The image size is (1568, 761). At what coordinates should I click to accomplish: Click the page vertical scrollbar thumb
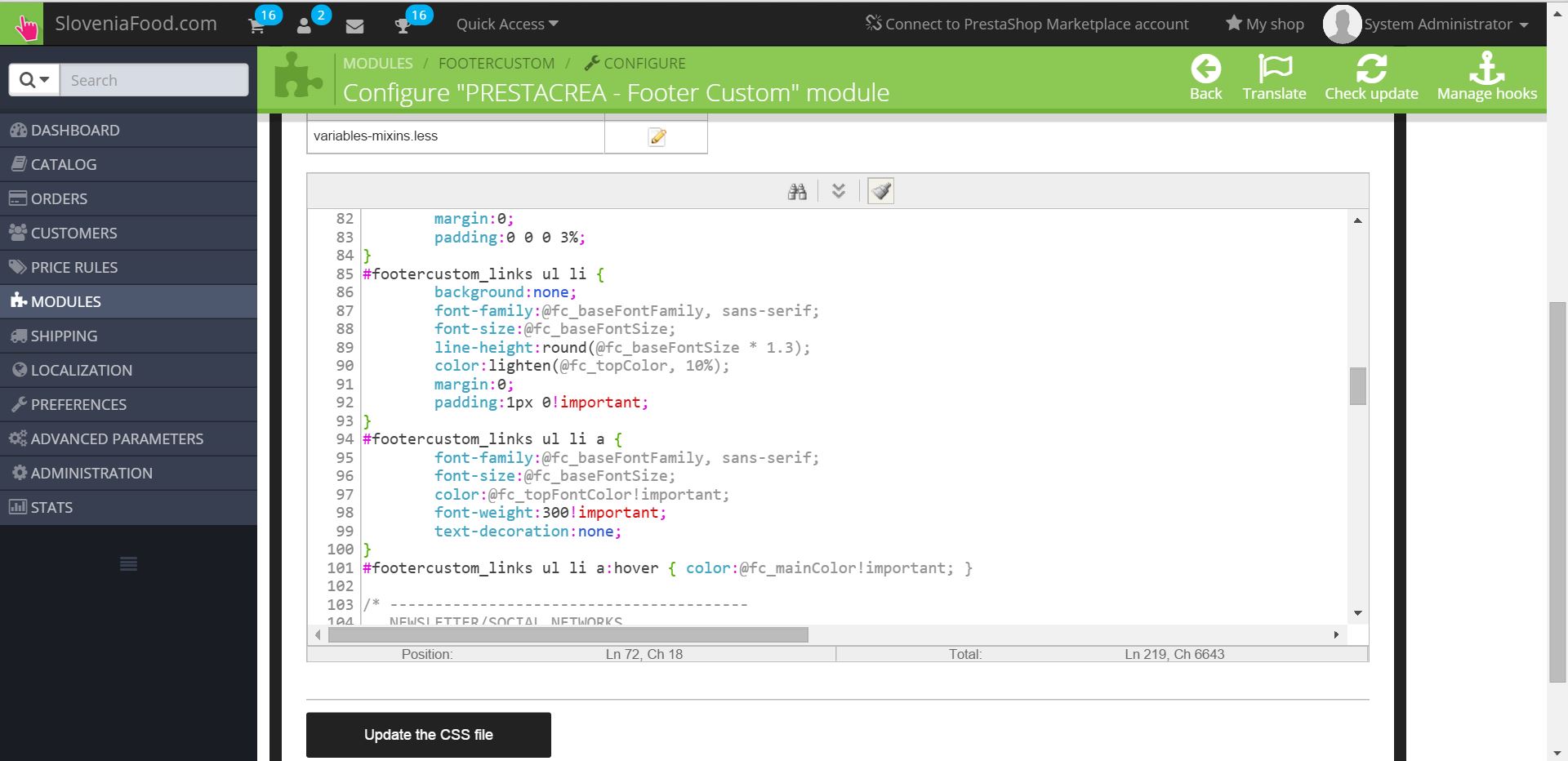pyautogui.click(x=1557, y=492)
